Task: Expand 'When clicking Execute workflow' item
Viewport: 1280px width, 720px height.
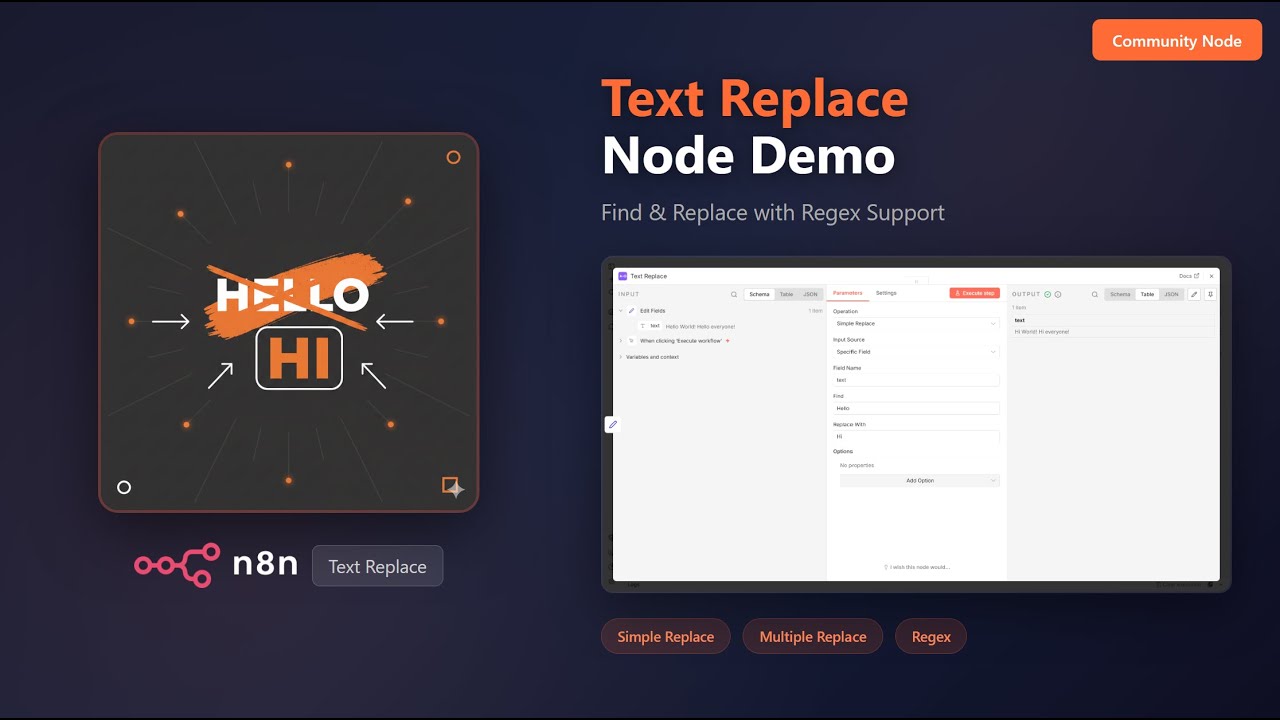Action: [x=620, y=341]
